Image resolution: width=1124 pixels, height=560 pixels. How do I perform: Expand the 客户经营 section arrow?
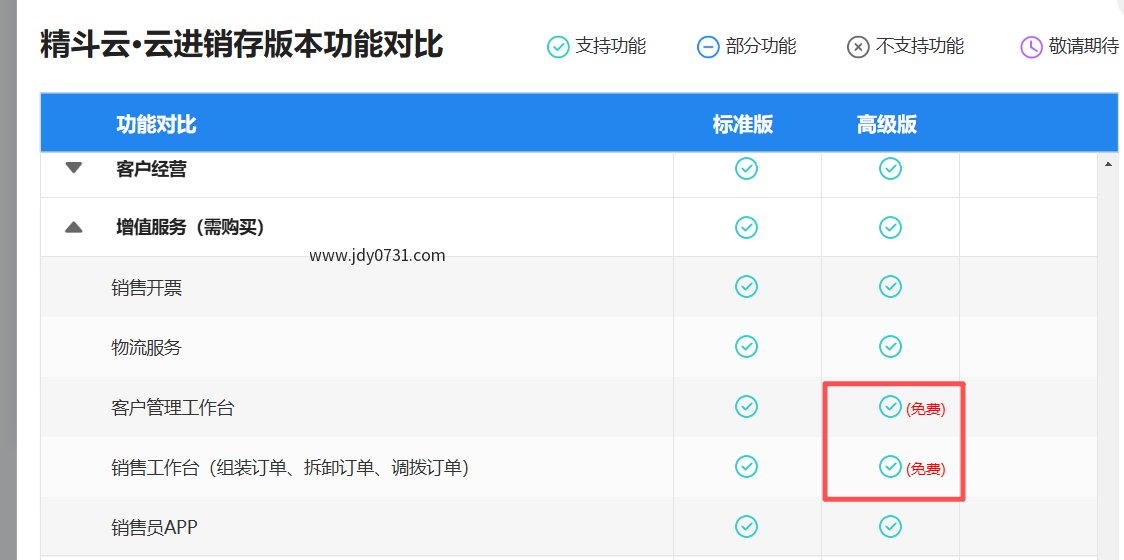73,168
